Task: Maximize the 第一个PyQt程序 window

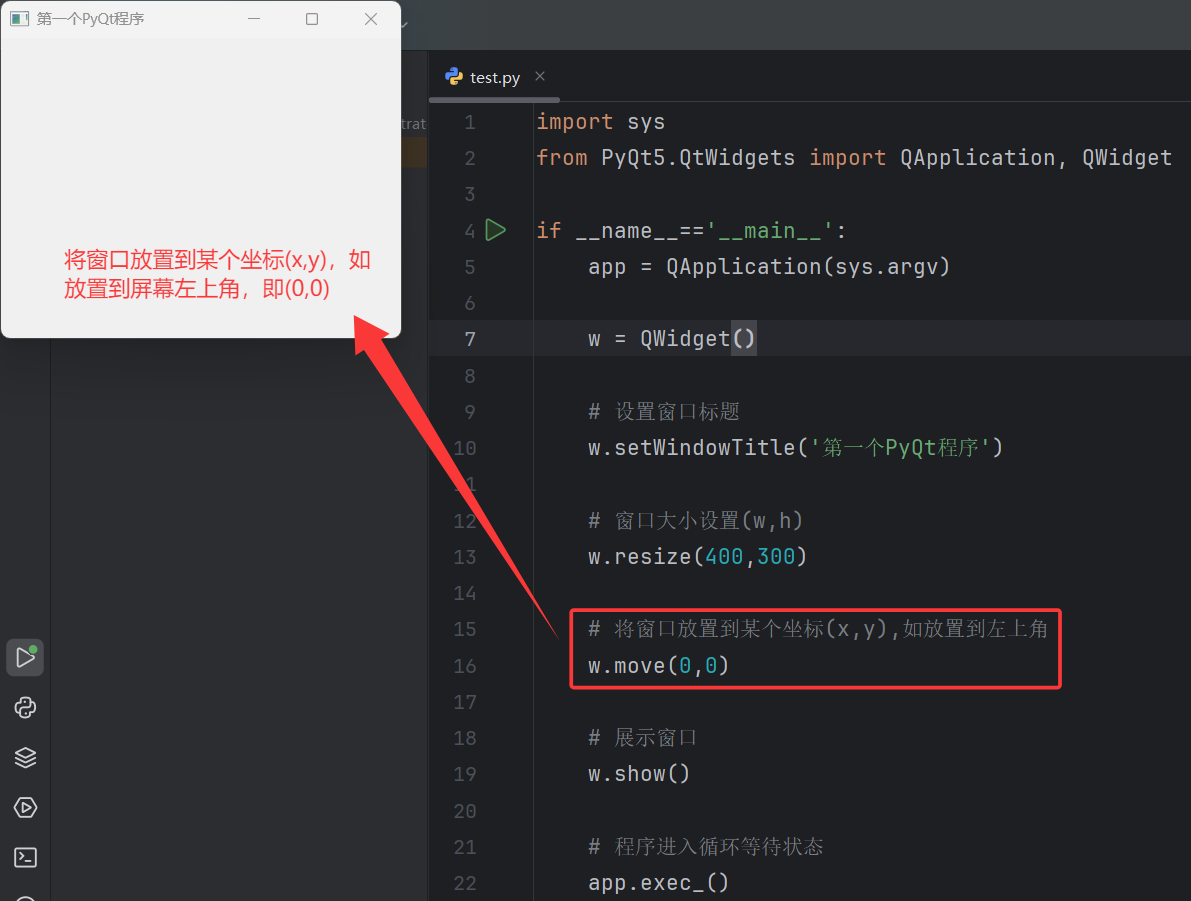Action: click(x=312, y=19)
